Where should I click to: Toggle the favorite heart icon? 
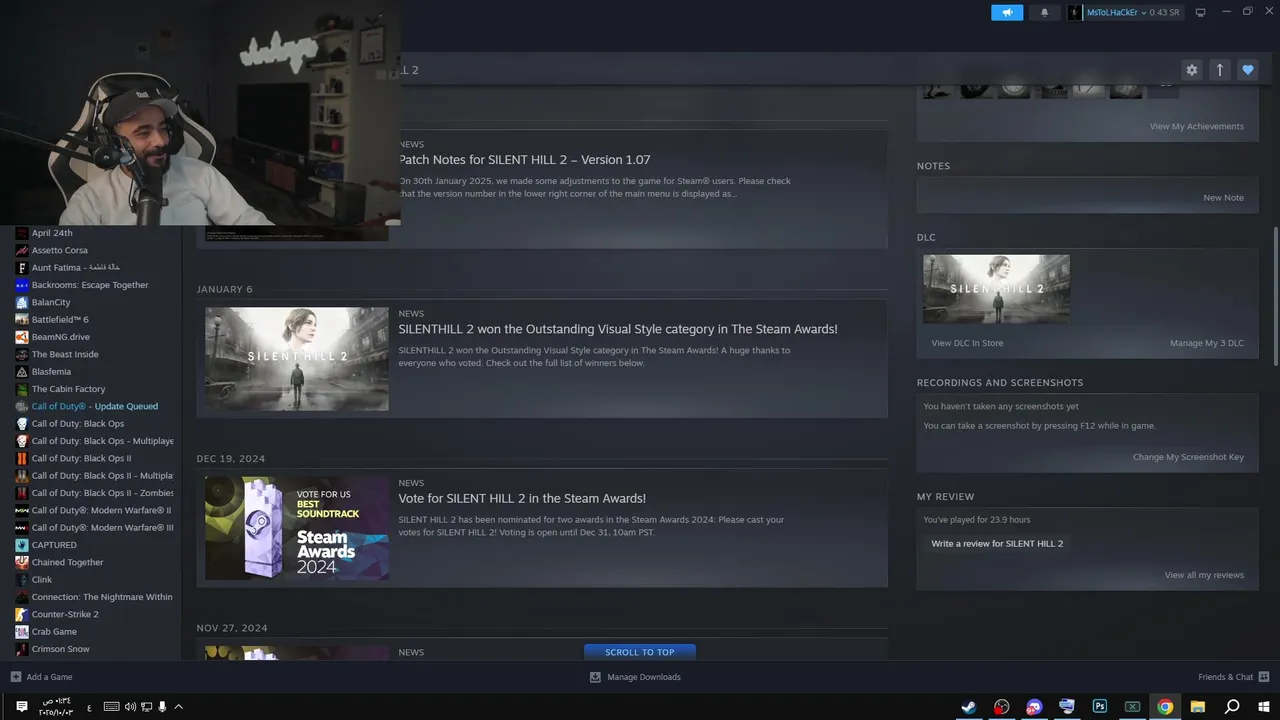click(x=1247, y=70)
